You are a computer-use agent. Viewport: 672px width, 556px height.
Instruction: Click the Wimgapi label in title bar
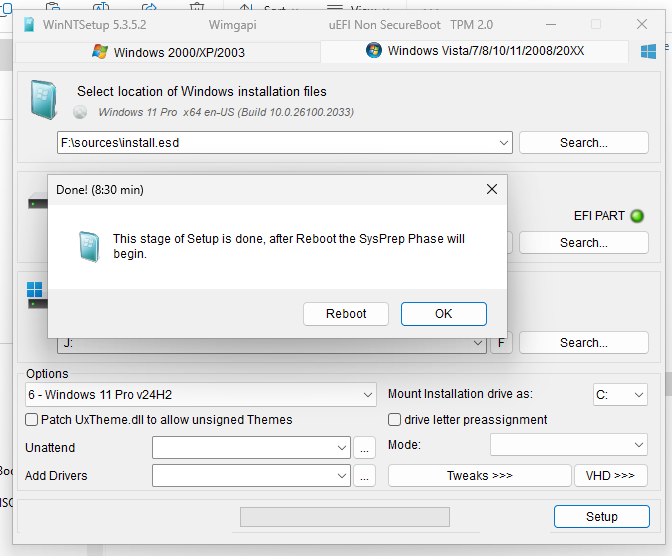pyautogui.click(x=233, y=25)
